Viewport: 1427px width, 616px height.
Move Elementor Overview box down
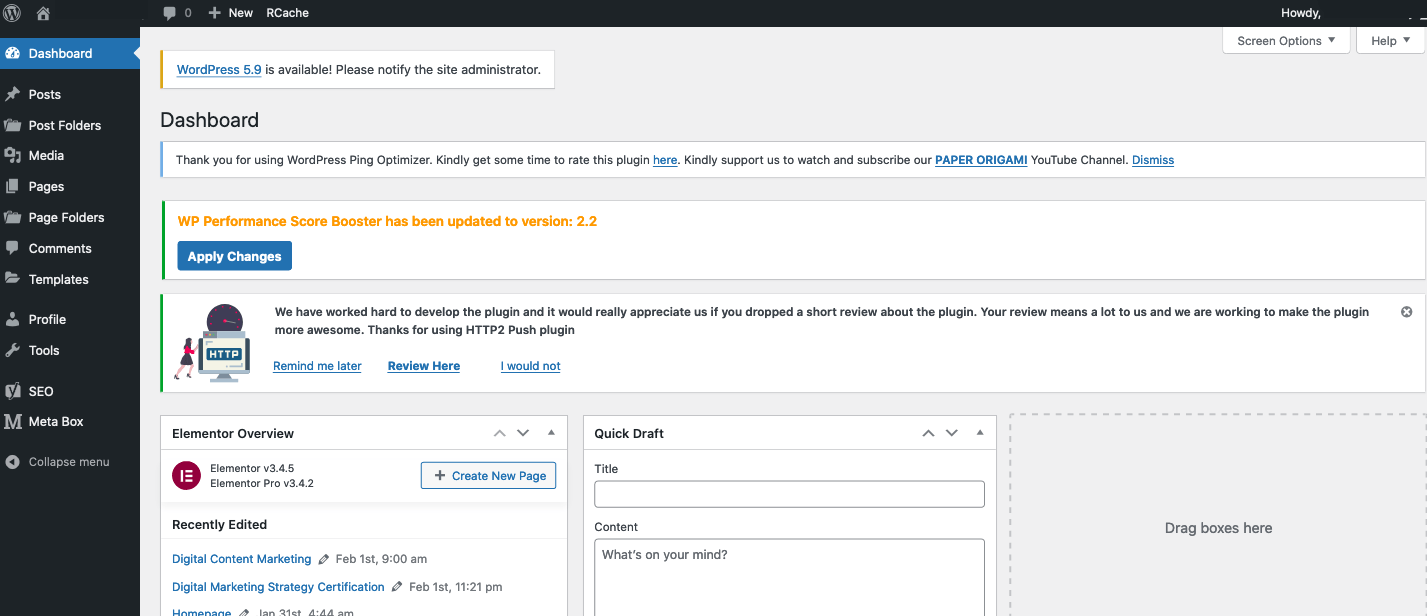tap(523, 433)
